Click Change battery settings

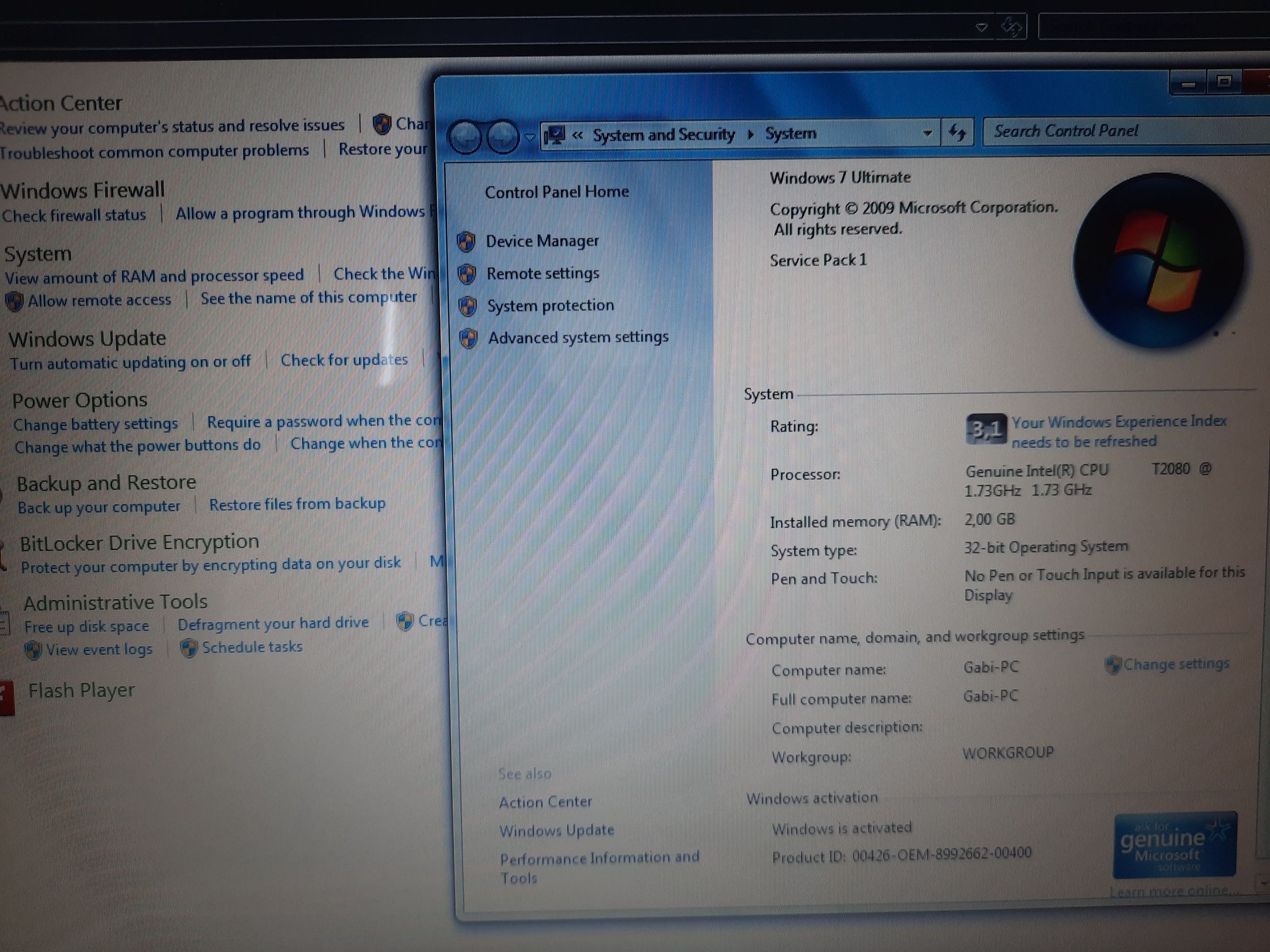96,424
